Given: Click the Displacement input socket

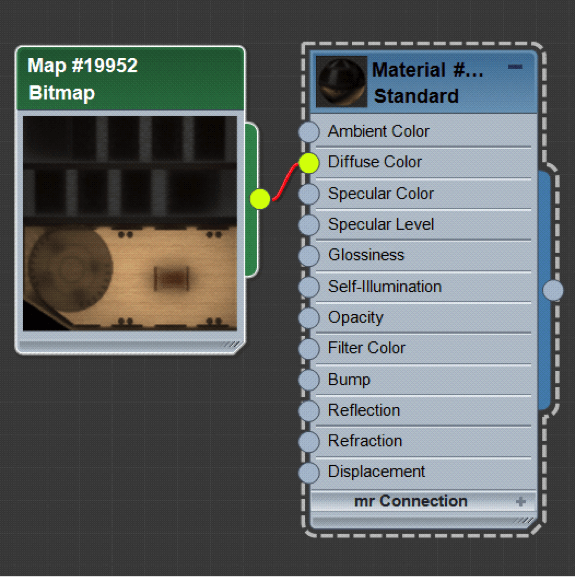Looking at the screenshot, I should pyautogui.click(x=309, y=472).
